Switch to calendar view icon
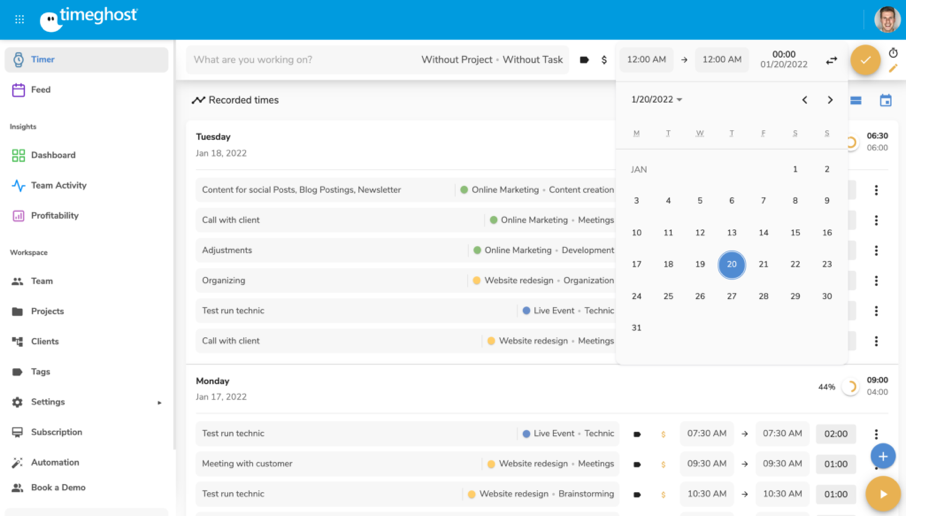 (x=885, y=101)
